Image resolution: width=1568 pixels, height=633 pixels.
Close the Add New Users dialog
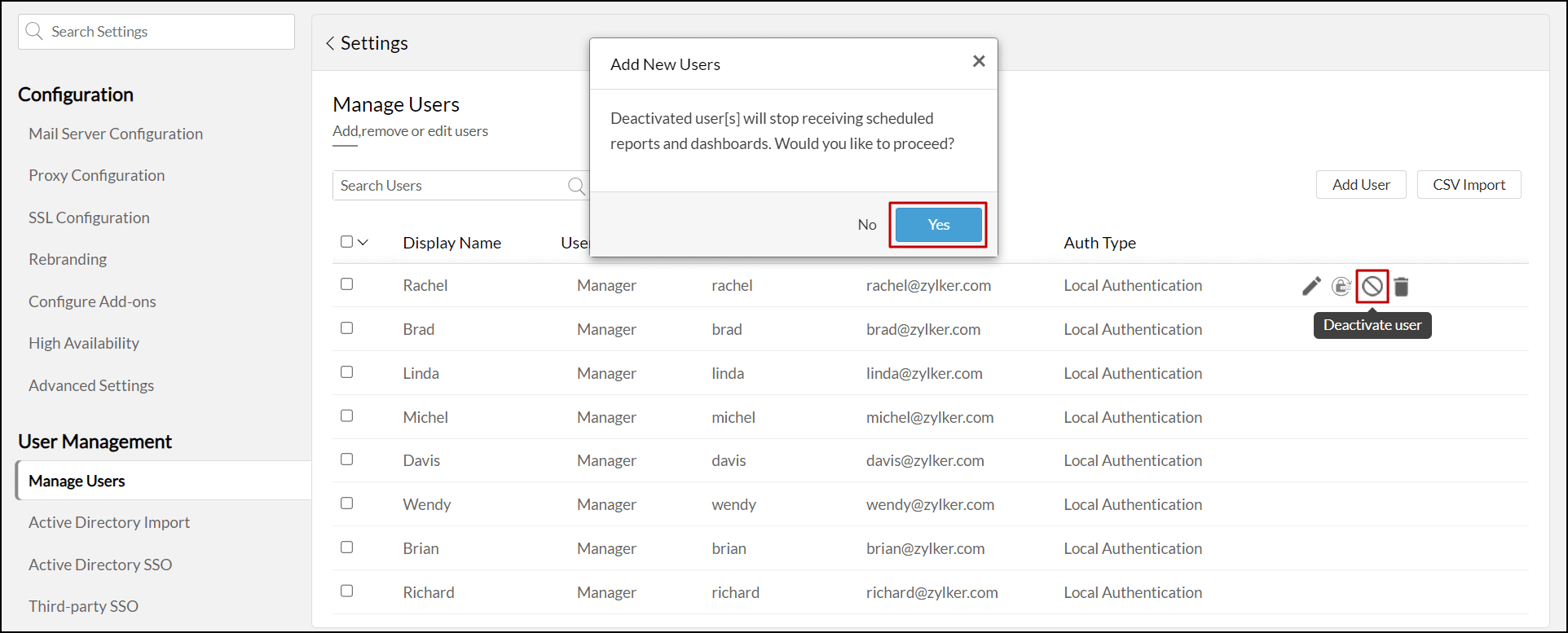pyautogui.click(x=979, y=61)
